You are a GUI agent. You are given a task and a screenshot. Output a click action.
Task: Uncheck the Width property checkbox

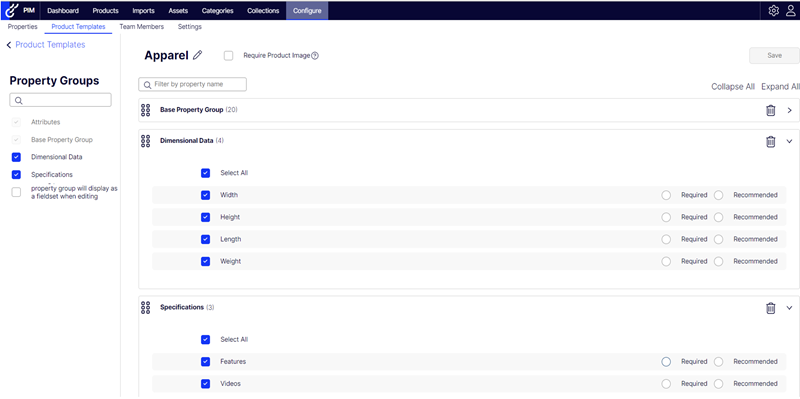[205, 195]
